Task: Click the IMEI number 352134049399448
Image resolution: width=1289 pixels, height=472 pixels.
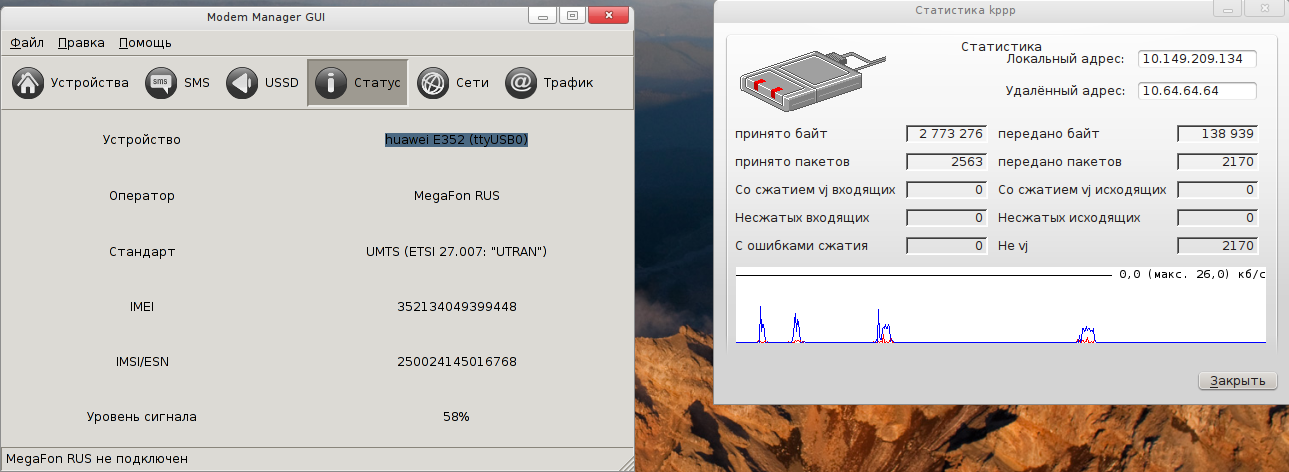Action: (457, 306)
